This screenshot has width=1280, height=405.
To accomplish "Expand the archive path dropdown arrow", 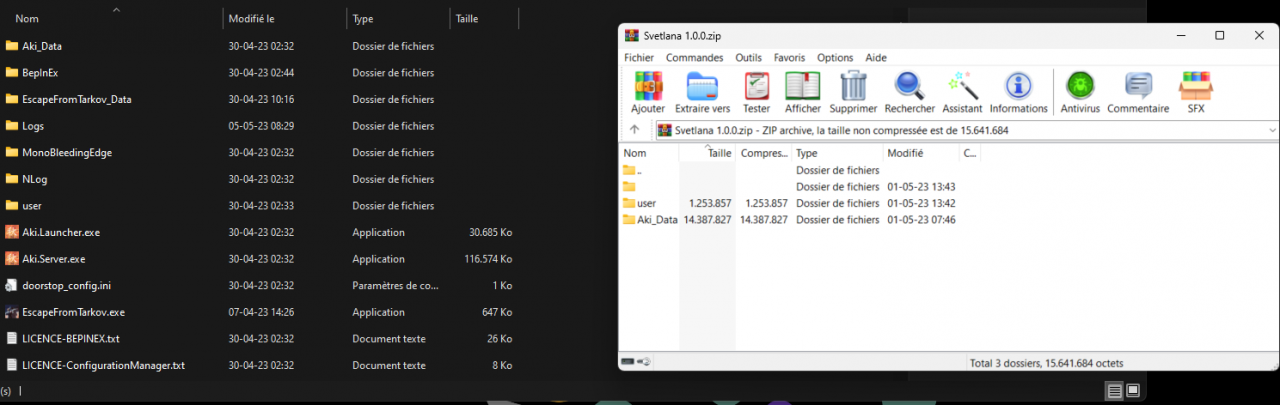I will click(x=1271, y=130).
